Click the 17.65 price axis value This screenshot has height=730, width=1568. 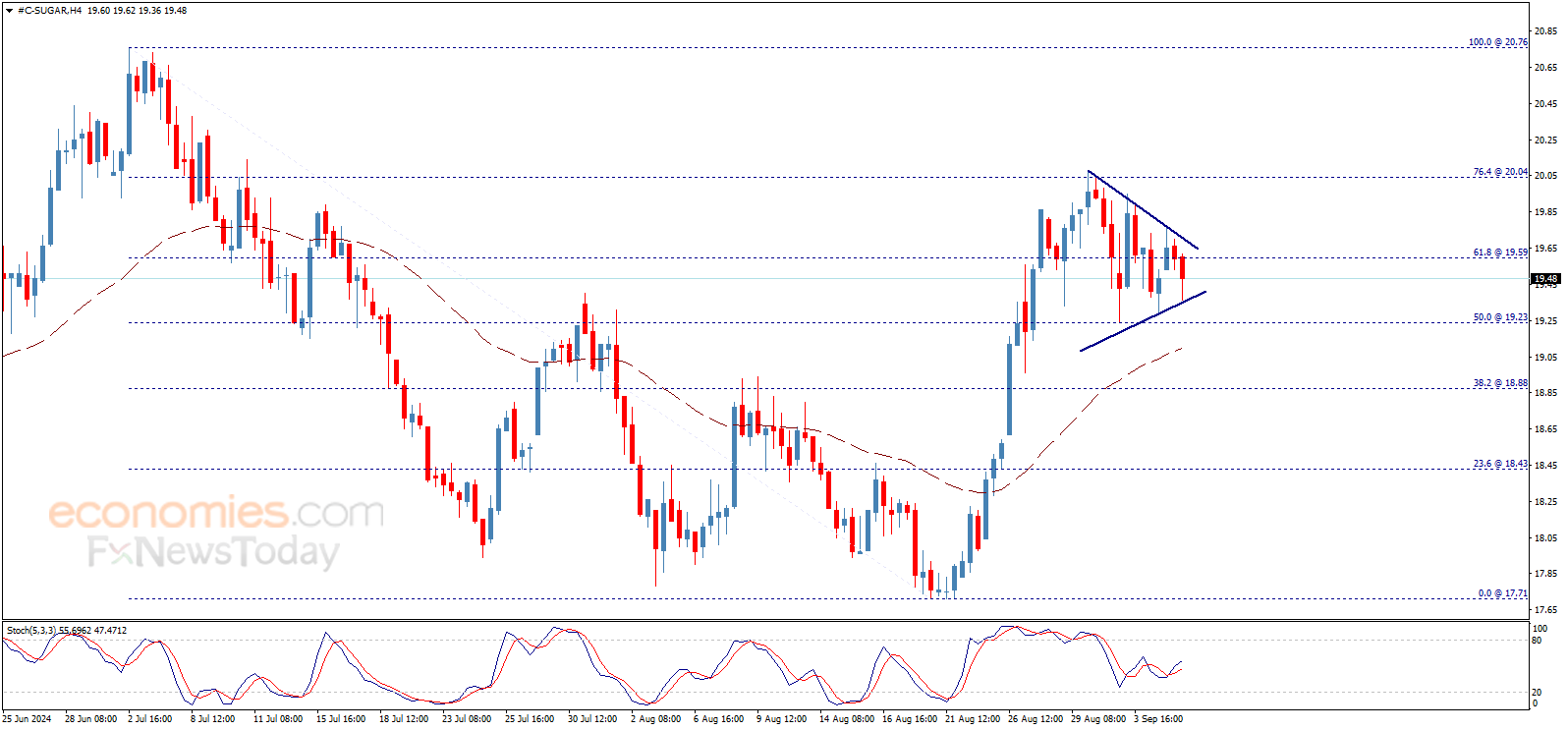(x=1545, y=610)
